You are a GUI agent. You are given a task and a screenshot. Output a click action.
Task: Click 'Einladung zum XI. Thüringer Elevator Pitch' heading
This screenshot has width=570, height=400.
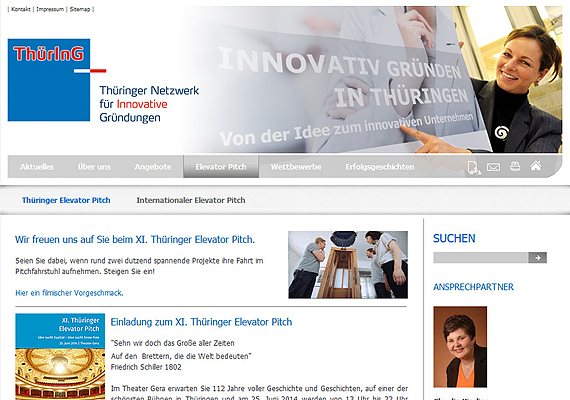201,322
